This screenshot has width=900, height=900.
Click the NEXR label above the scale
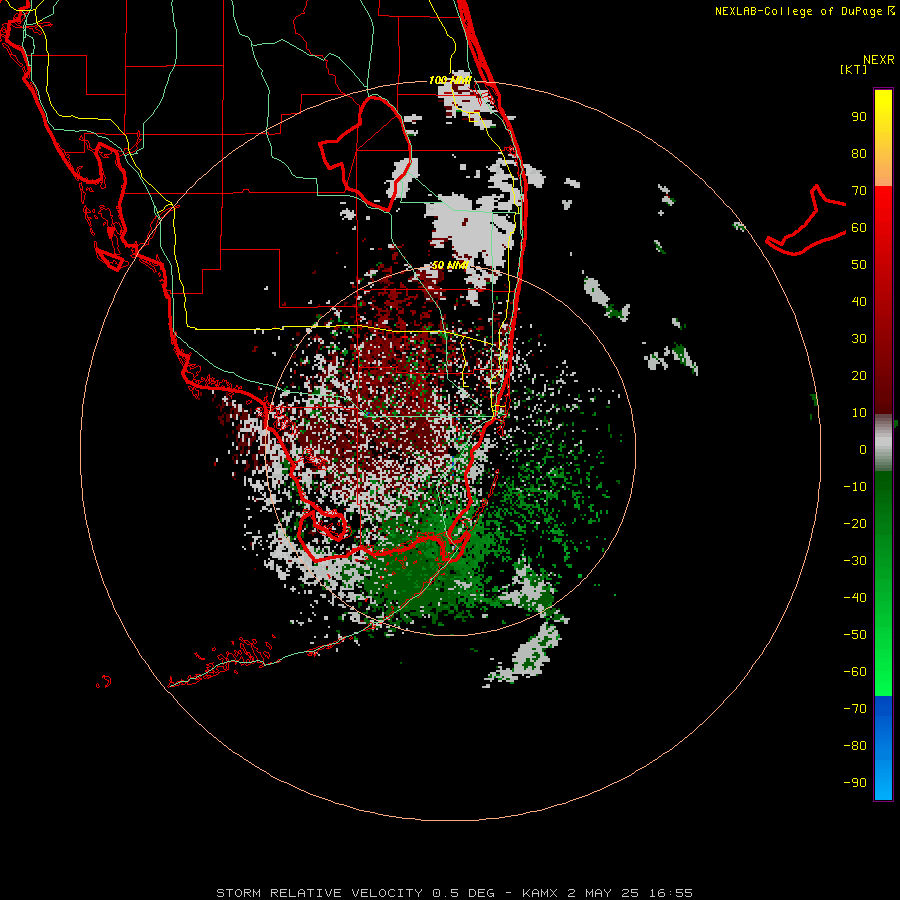(x=878, y=60)
